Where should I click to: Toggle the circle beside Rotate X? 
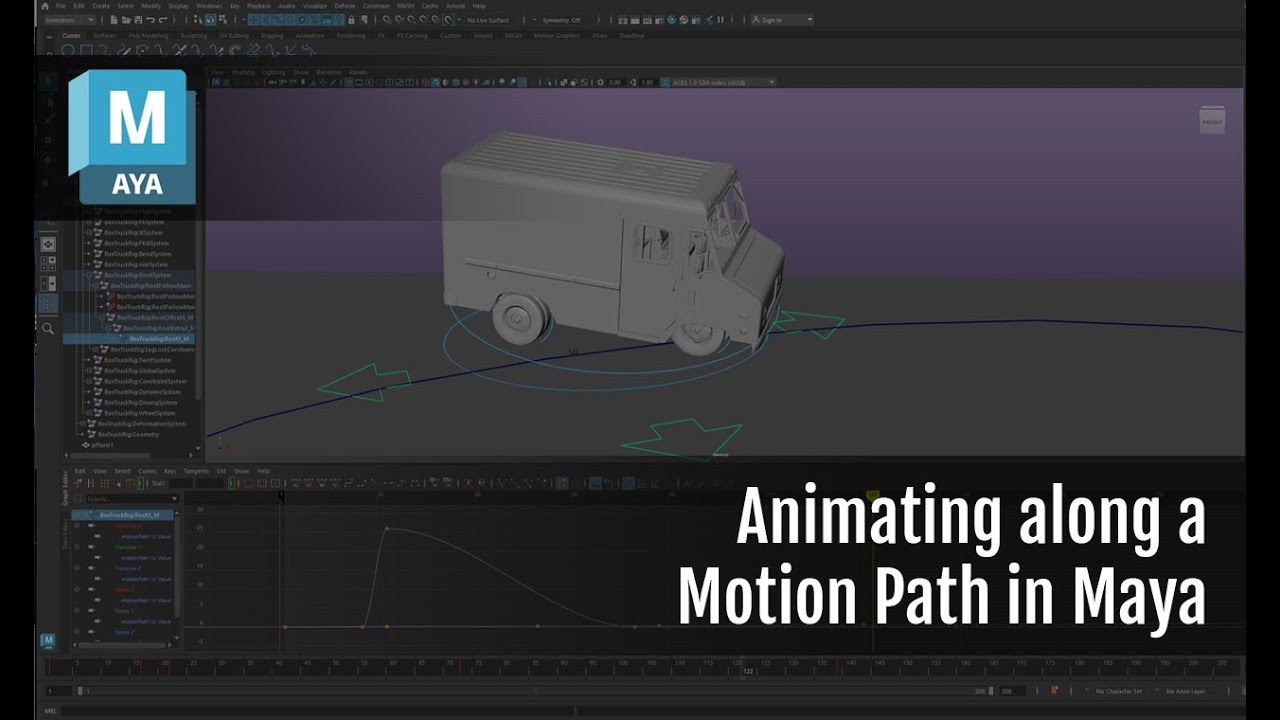(x=76, y=589)
